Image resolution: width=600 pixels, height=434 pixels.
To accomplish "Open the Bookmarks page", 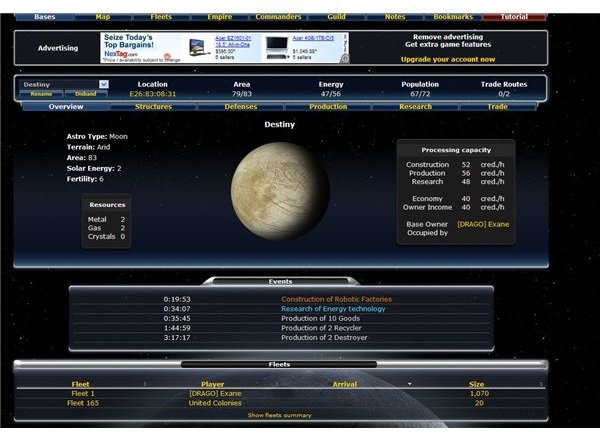I will click(453, 17).
